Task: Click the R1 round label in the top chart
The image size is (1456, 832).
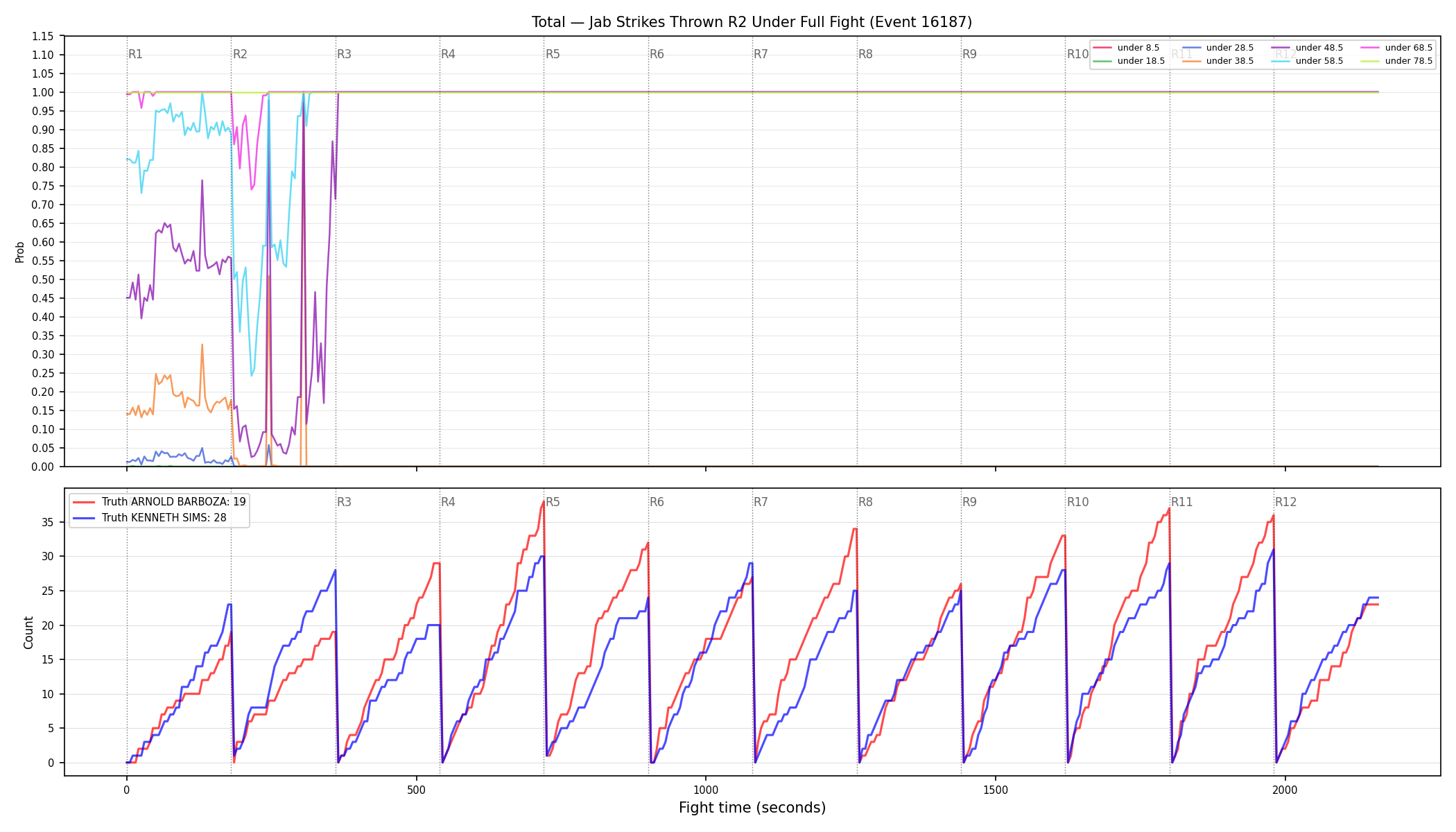Action: coord(135,54)
